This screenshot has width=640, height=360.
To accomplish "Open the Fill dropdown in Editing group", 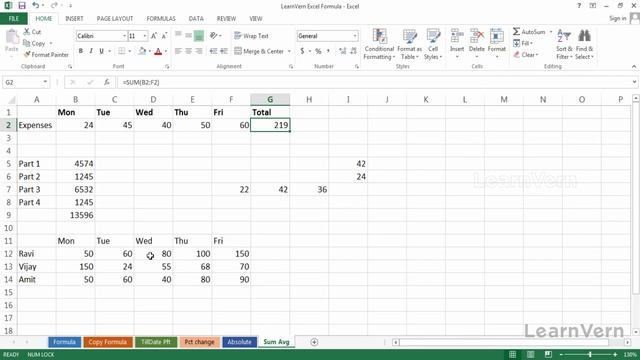I will tap(523, 43).
